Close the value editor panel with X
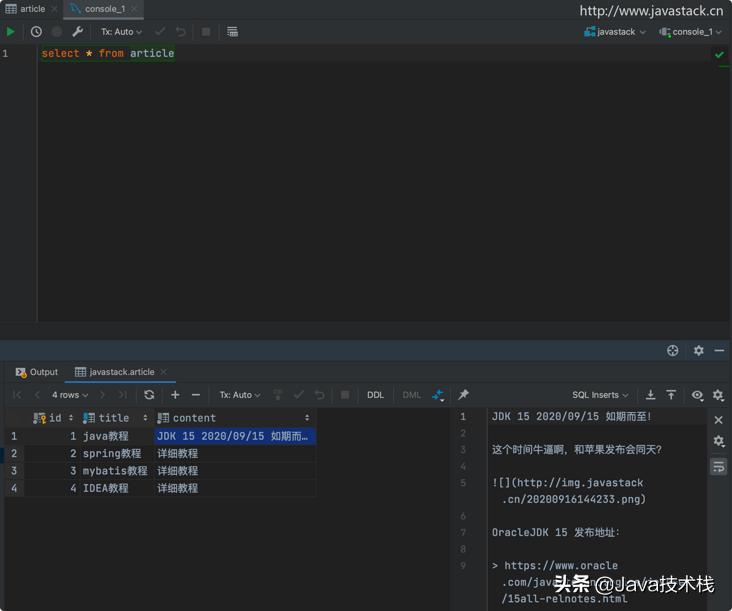Image resolution: width=732 pixels, height=611 pixels. tap(718, 420)
